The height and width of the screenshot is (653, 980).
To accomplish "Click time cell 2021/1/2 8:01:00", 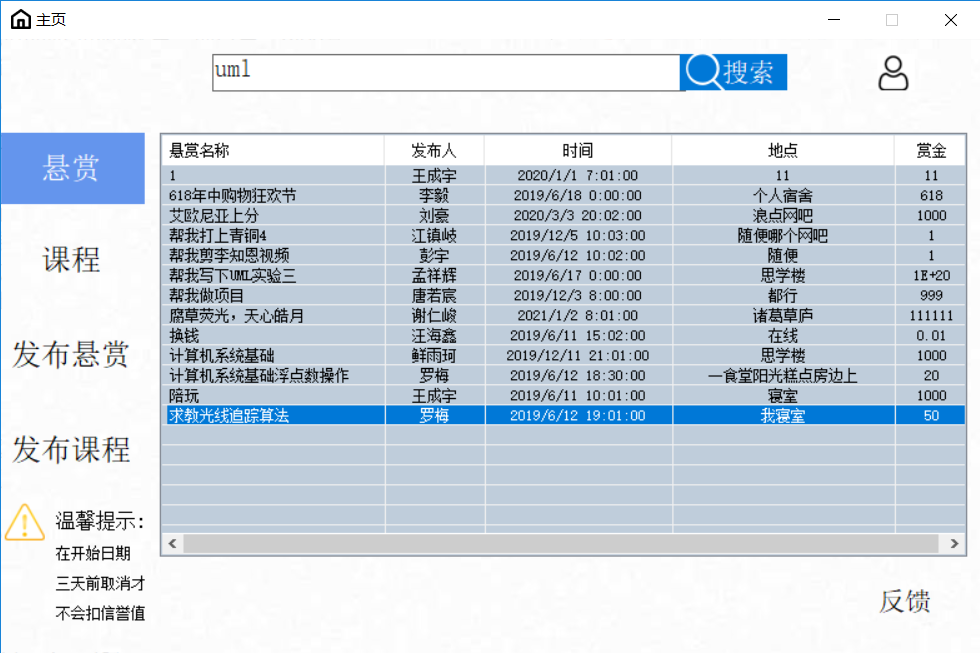I will [x=578, y=316].
